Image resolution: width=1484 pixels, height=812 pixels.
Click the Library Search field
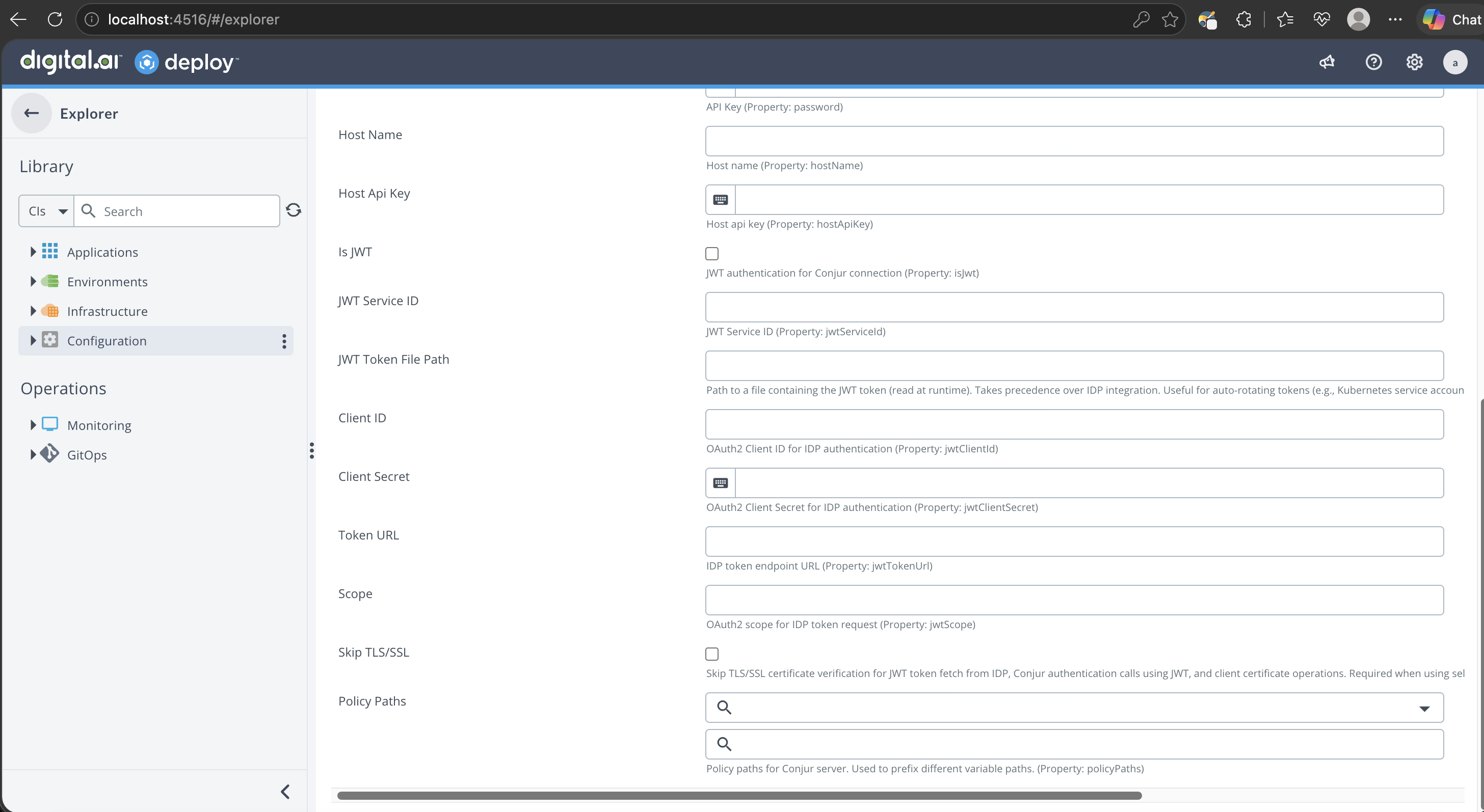(177, 211)
